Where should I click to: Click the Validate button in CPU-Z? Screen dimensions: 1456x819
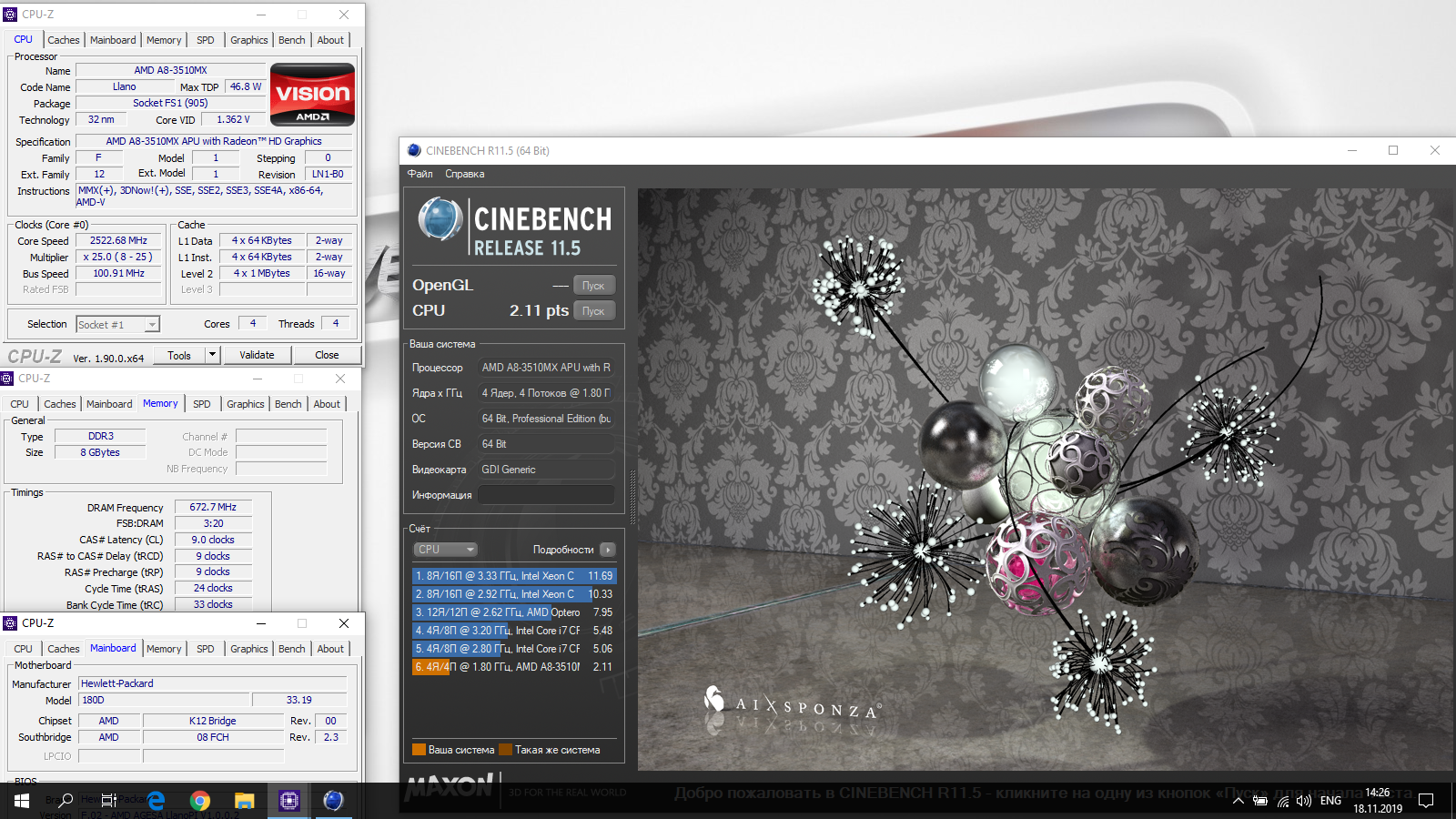pos(257,356)
